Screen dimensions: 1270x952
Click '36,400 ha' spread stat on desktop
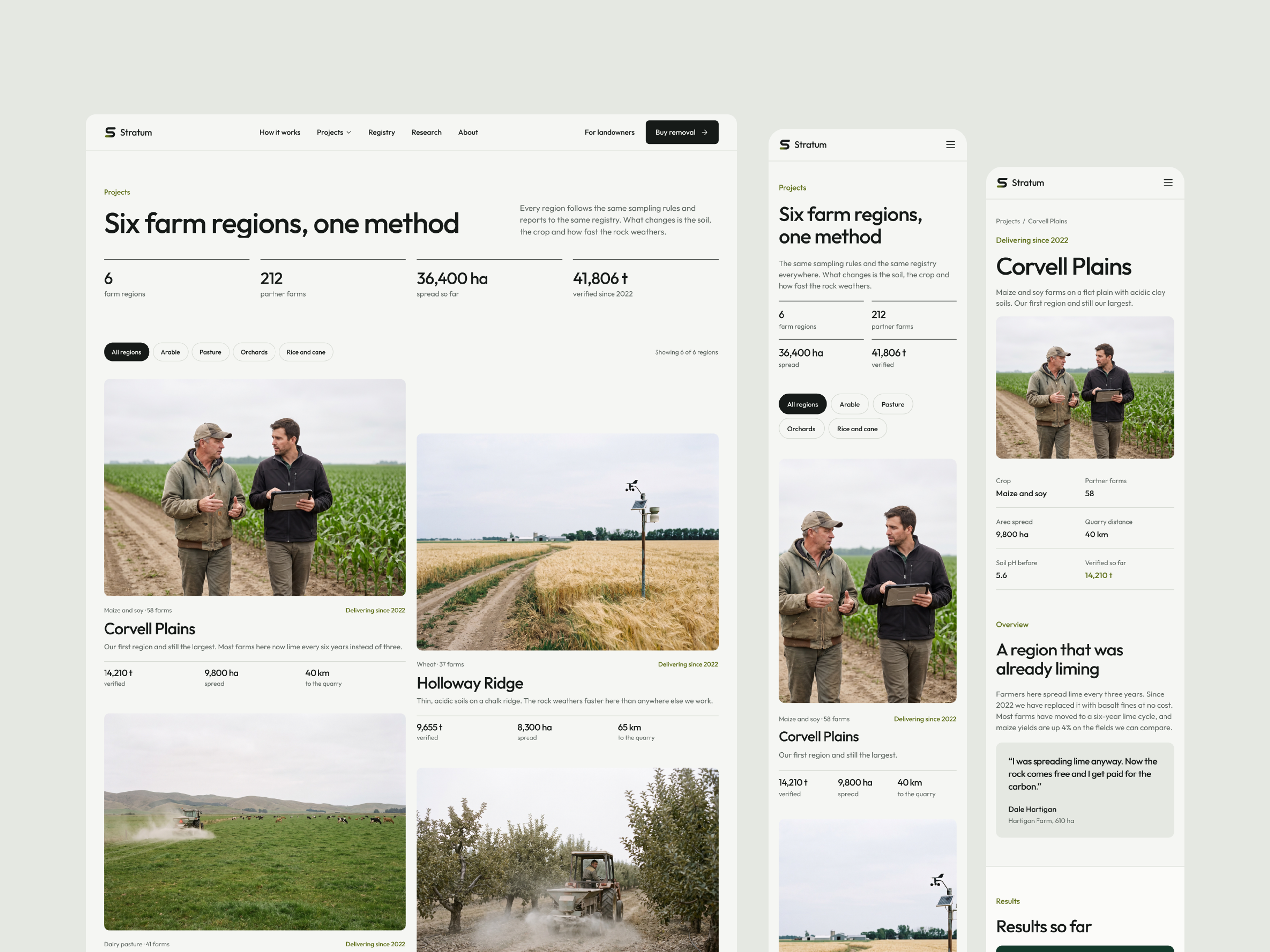tap(452, 279)
